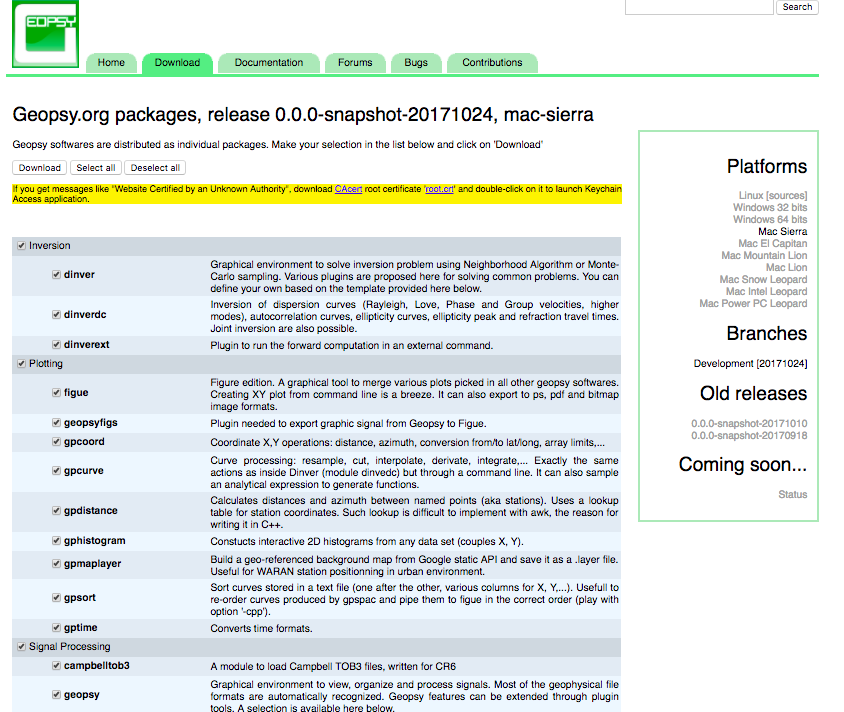Focus the search text field
This screenshot has width=844, height=712.
(699, 7)
